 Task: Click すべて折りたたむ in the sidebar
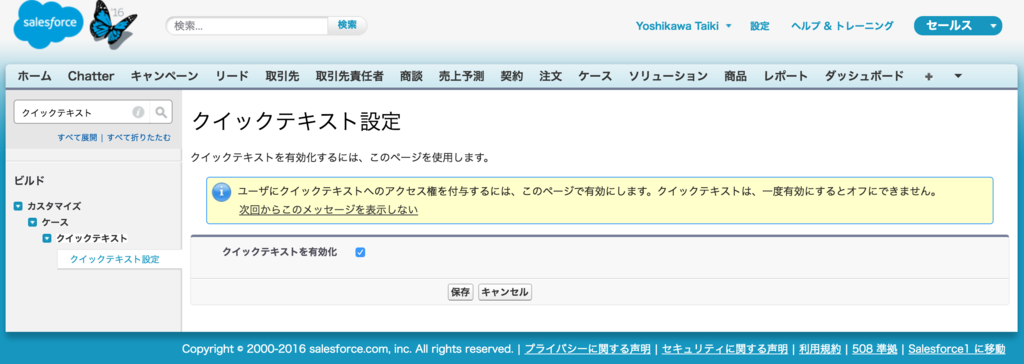point(139,138)
